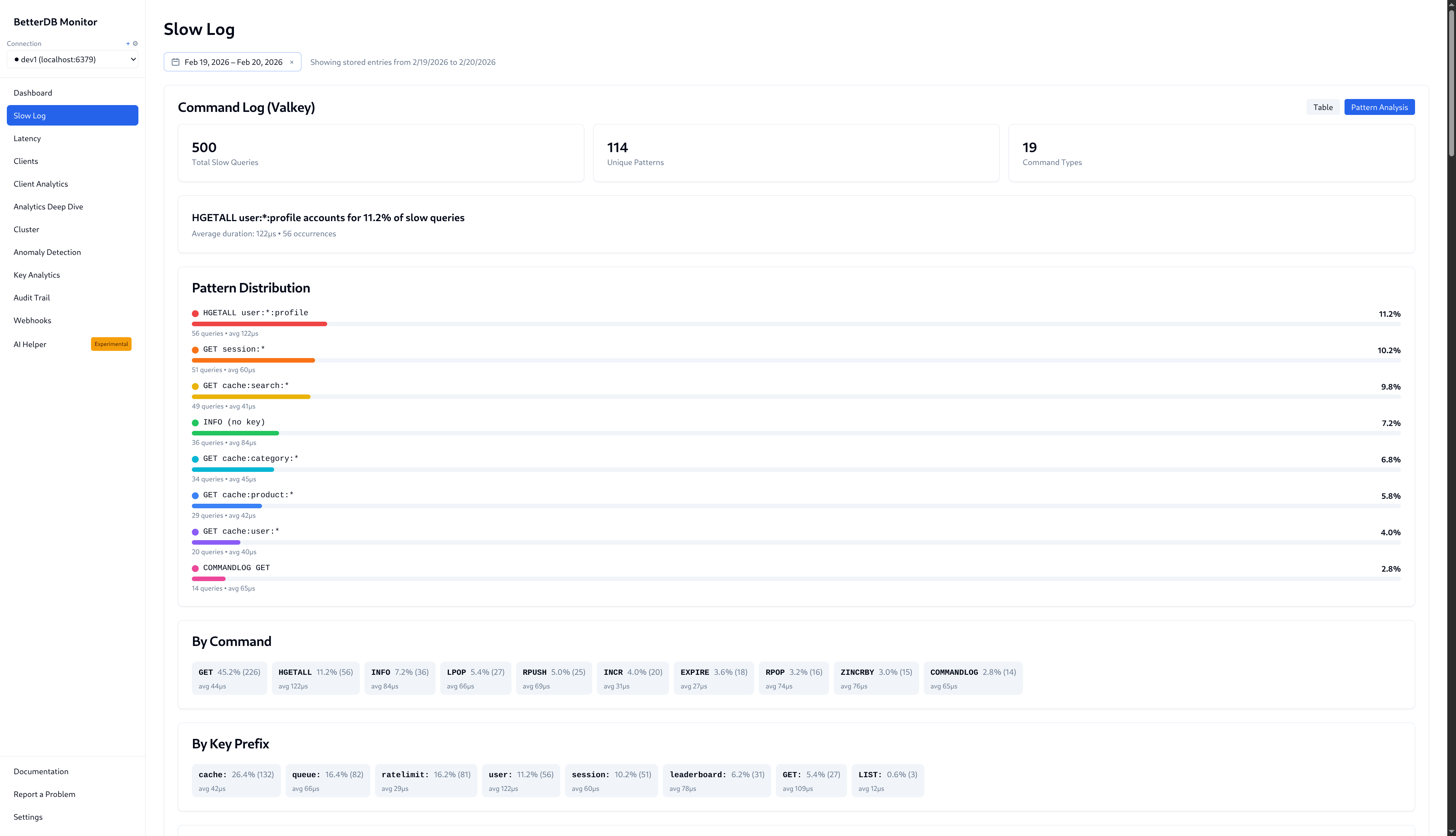
Task: Click the GET session:* progress bar
Action: tap(253, 360)
